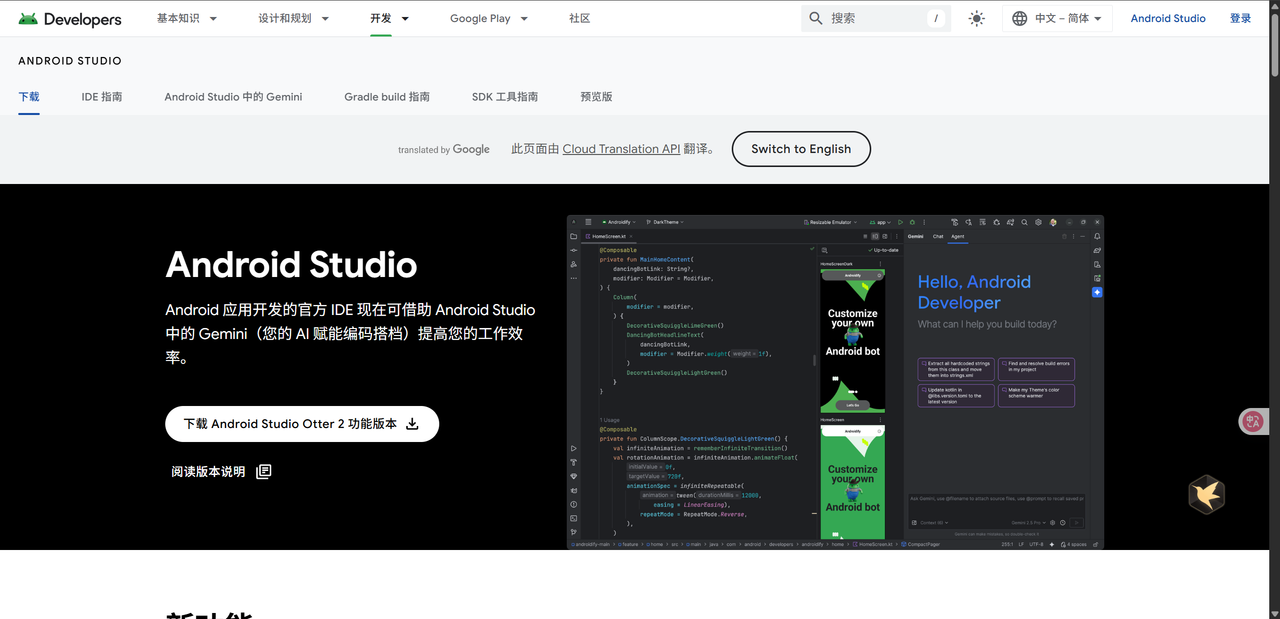1280x619 pixels.
Task: Click the settings gear in IDE preview toolbar
Action: click(1038, 222)
